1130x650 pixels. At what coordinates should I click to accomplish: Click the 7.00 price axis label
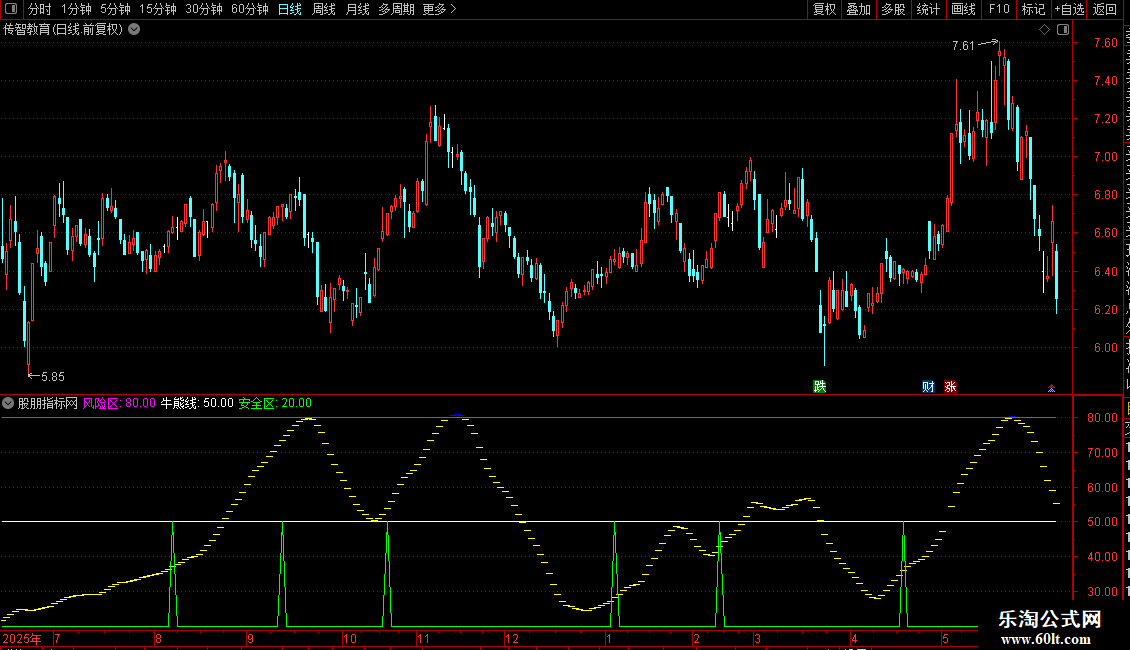(x=1105, y=156)
